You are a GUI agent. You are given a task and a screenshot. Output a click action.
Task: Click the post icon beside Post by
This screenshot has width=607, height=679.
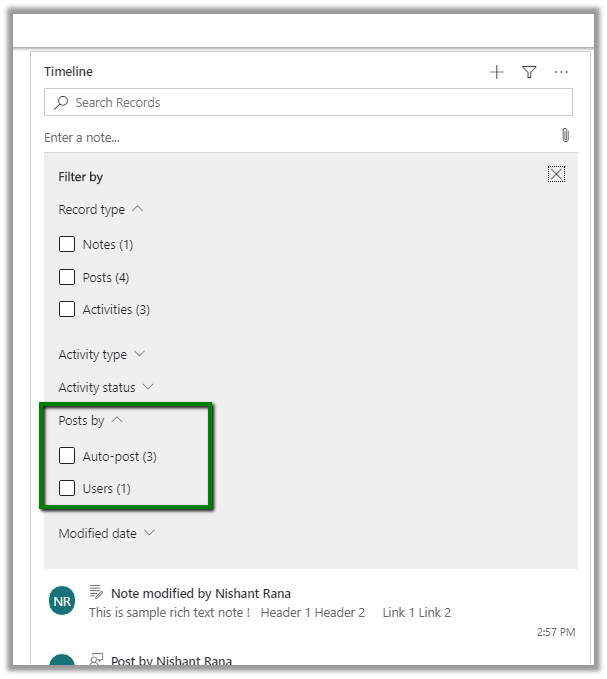coord(97,661)
